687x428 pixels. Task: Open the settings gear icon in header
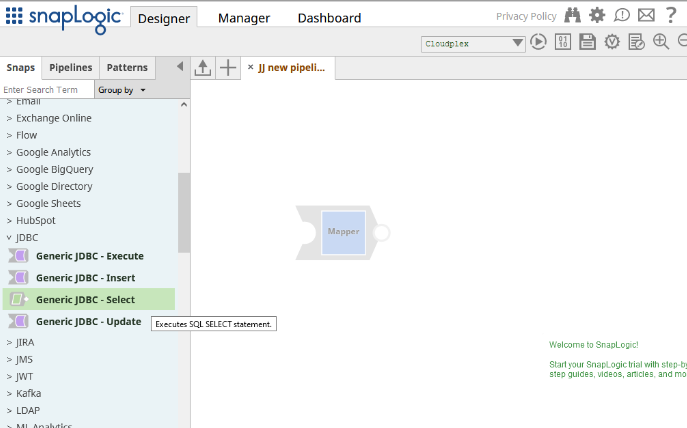pos(597,15)
